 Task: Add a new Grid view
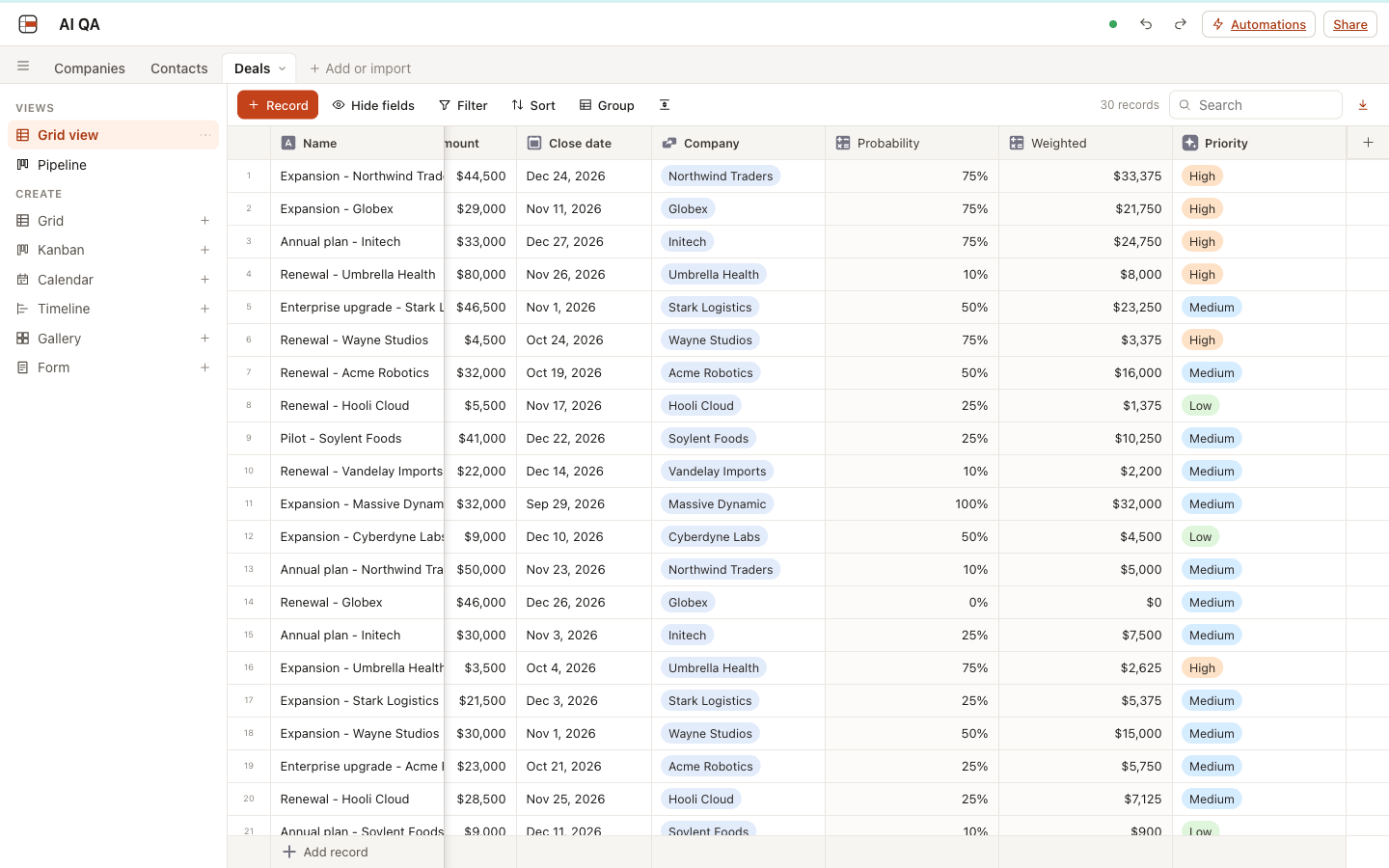[204, 221]
